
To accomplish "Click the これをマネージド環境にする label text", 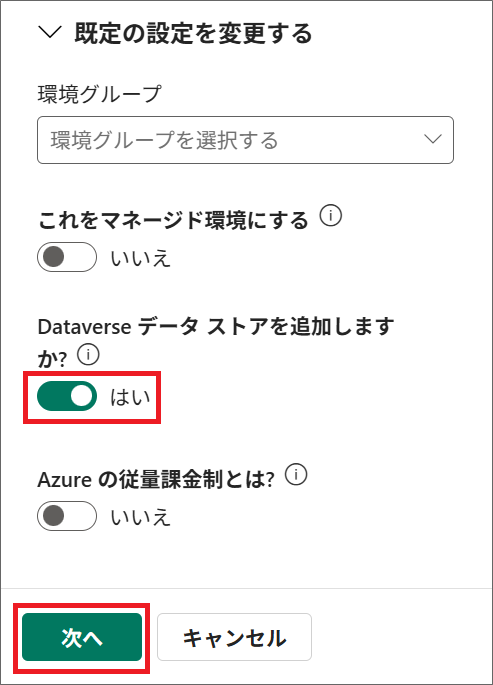I will pos(173,220).
